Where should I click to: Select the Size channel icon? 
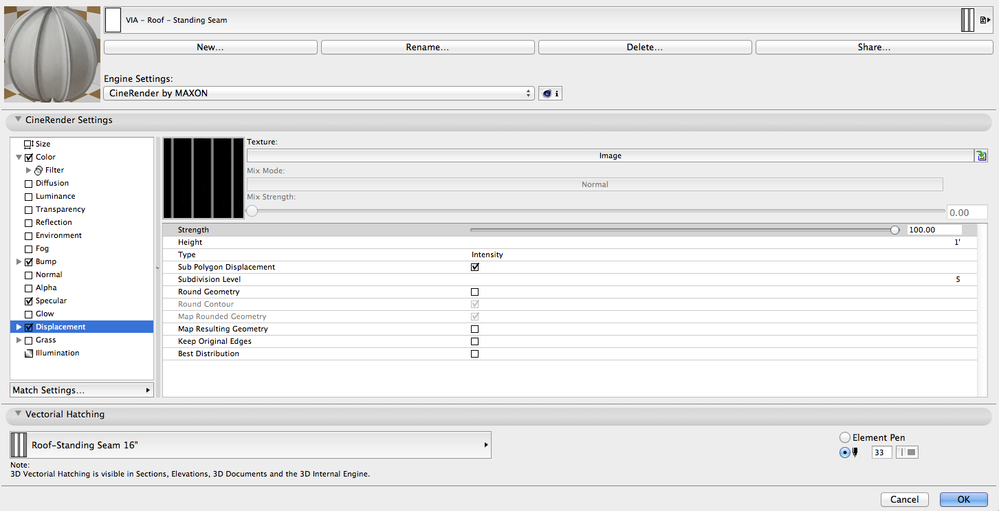coord(28,144)
